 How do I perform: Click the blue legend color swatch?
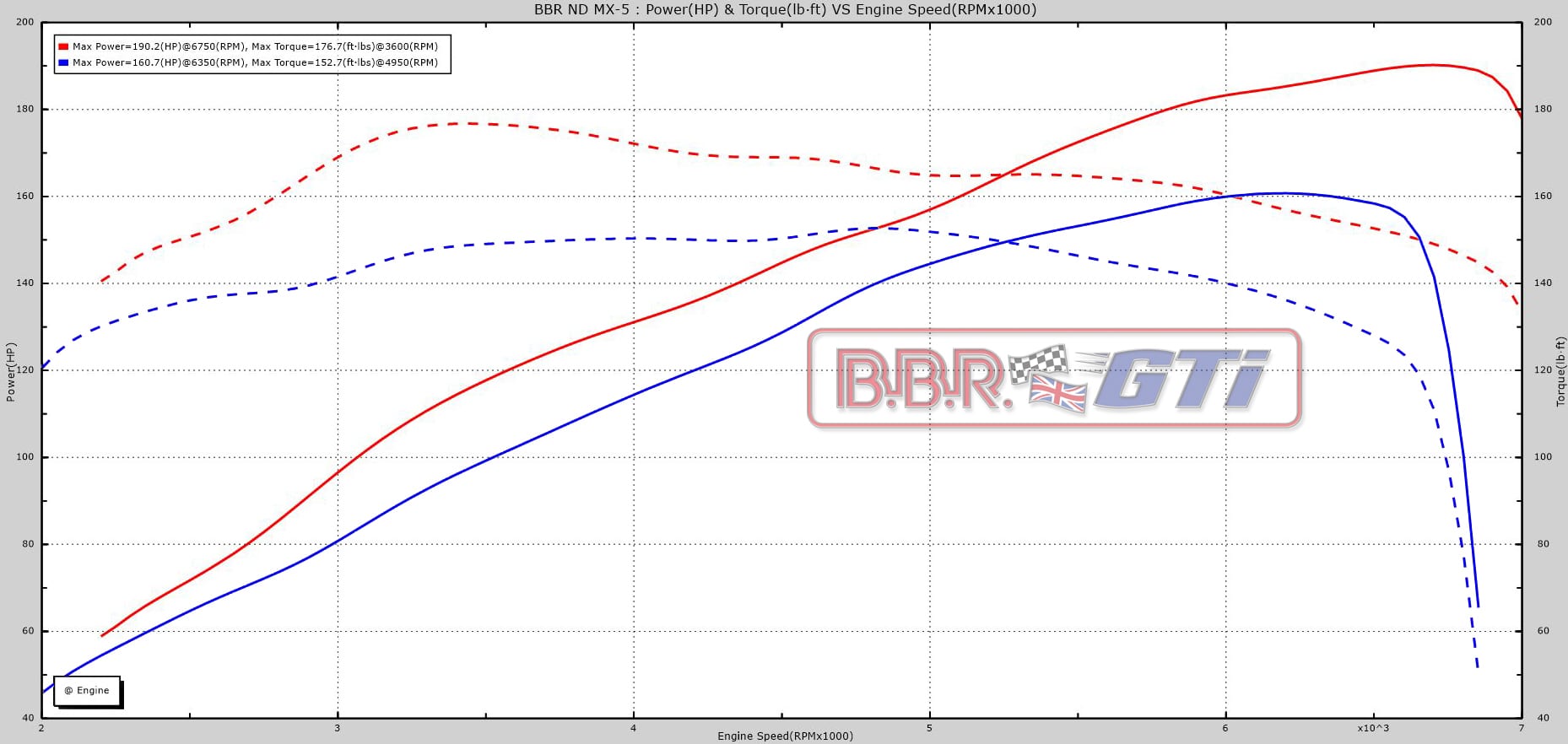coord(63,62)
